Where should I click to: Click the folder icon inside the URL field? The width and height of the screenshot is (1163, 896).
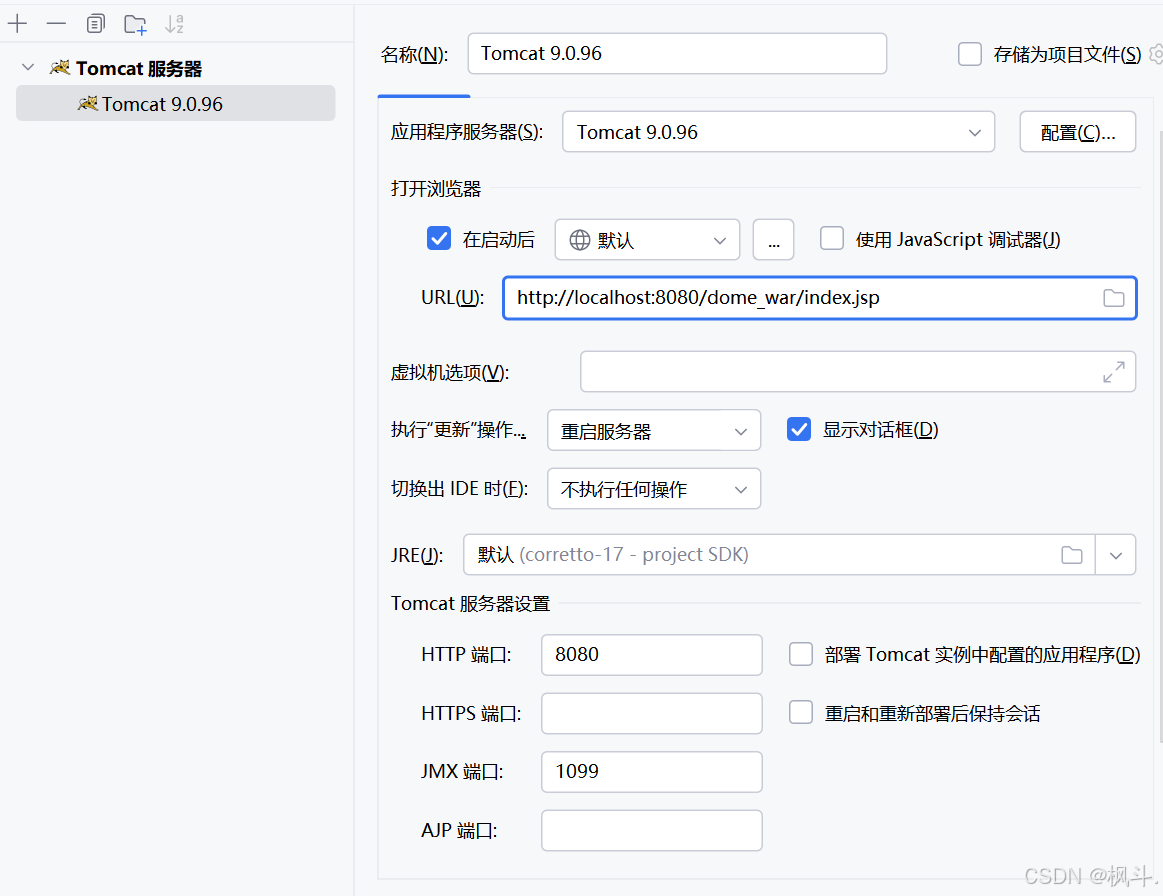click(x=1113, y=298)
